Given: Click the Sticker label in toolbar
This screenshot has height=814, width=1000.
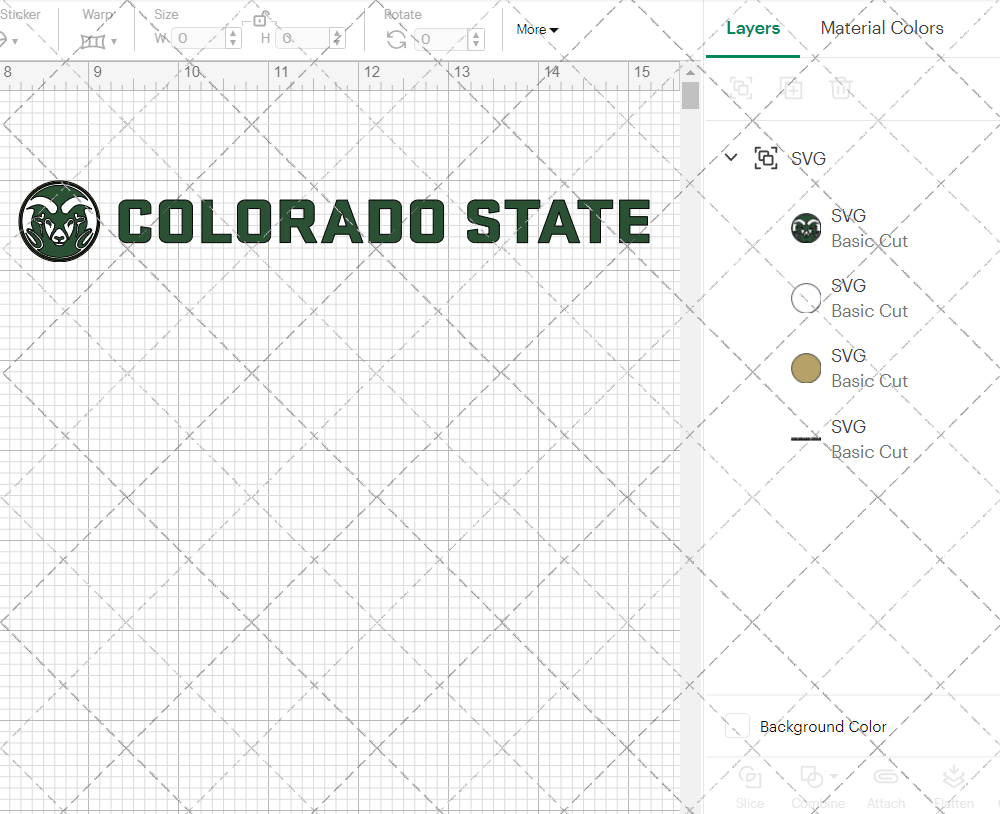Looking at the screenshot, I should click(x=20, y=14).
